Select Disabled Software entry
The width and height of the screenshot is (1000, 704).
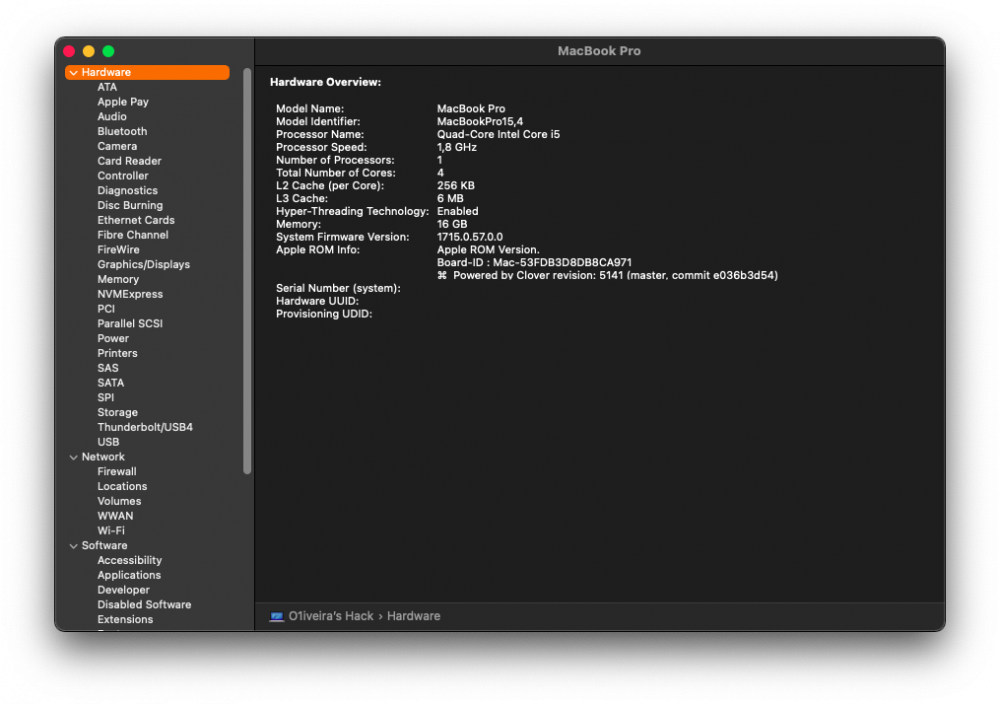click(144, 605)
